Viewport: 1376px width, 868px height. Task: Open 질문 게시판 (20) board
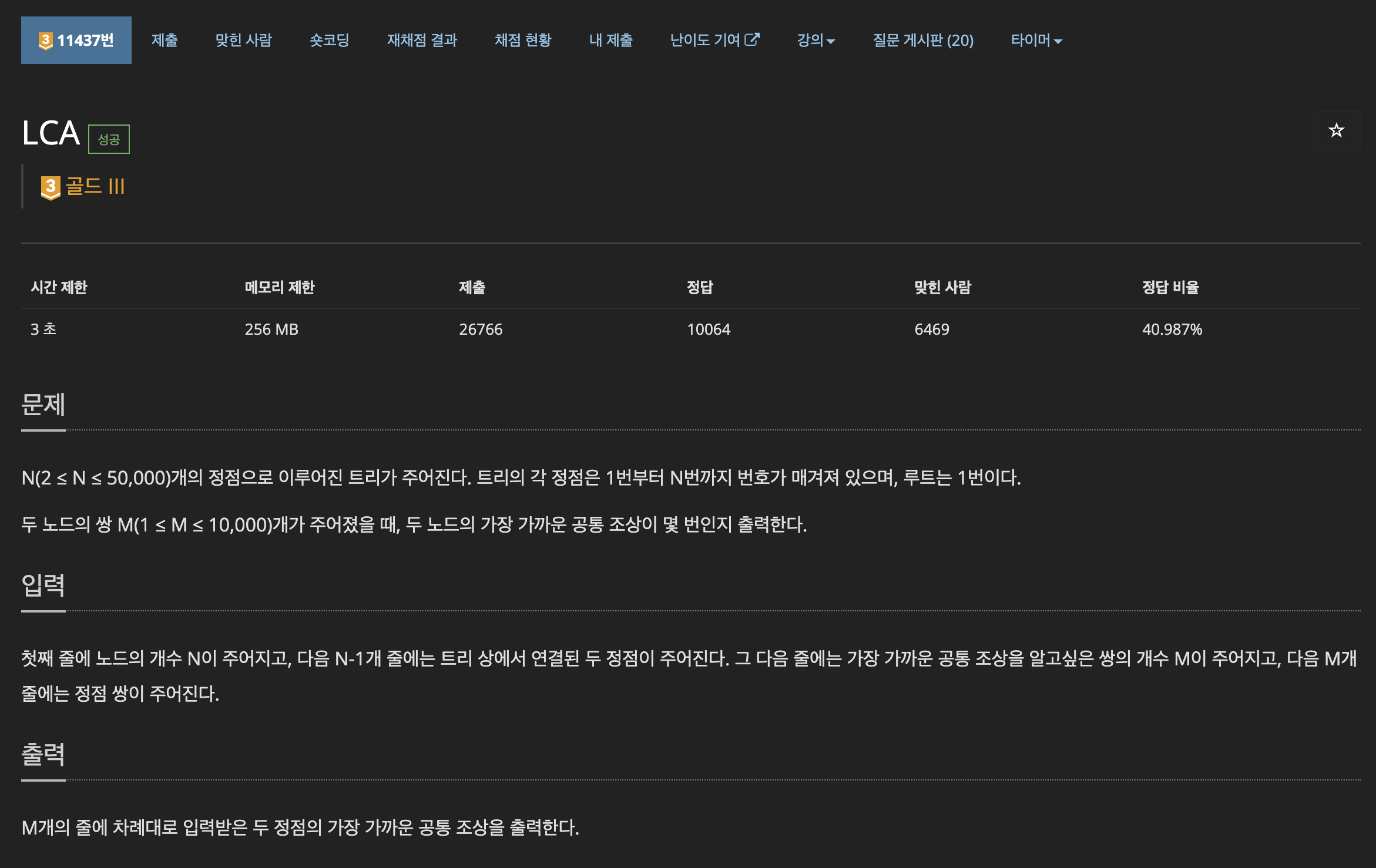(922, 41)
